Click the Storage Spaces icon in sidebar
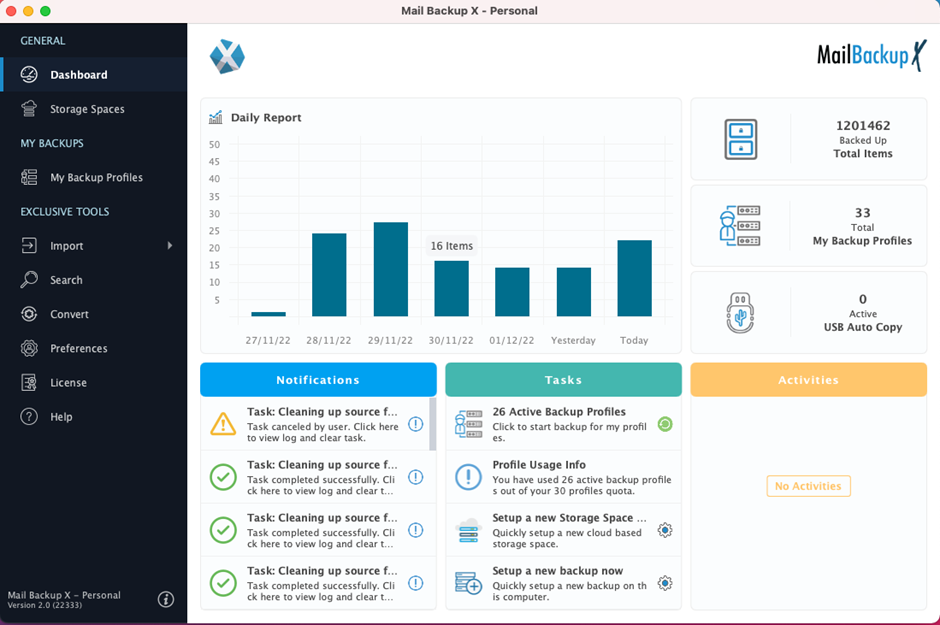This screenshot has width=940, height=625. [x=29, y=108]
